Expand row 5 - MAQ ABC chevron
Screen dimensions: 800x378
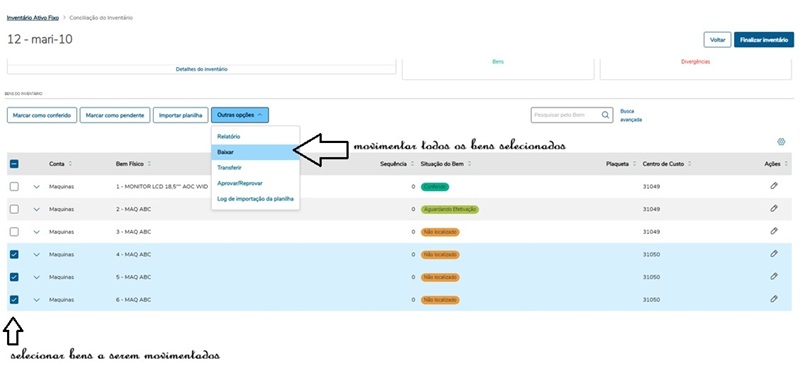click(x=36, y=277)
